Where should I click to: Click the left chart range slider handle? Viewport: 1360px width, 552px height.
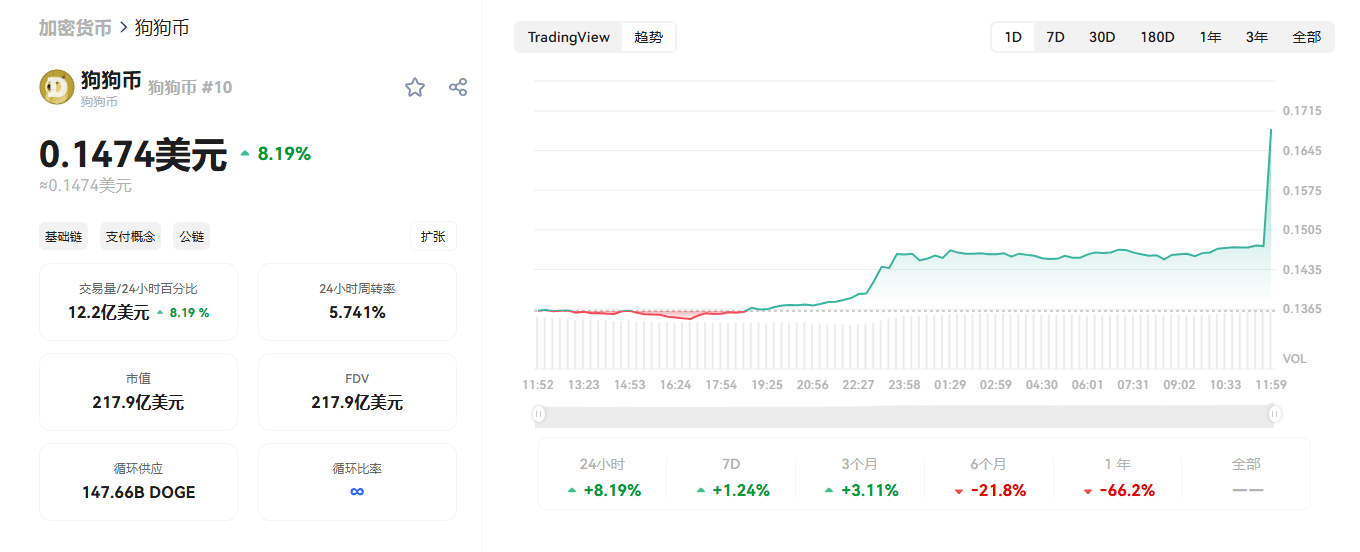[x=539, y=414]
